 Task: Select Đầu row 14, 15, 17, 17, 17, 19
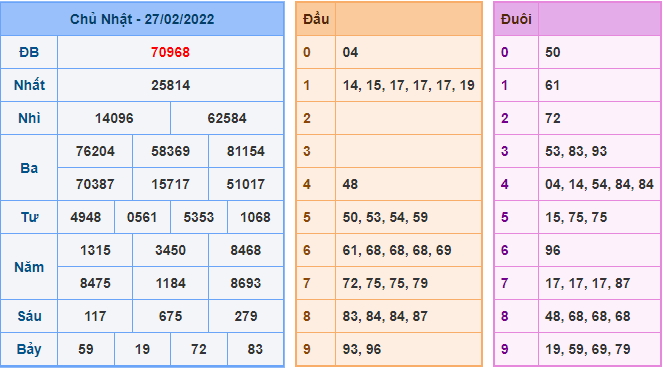pyautogui.click(x=408, y=85)
